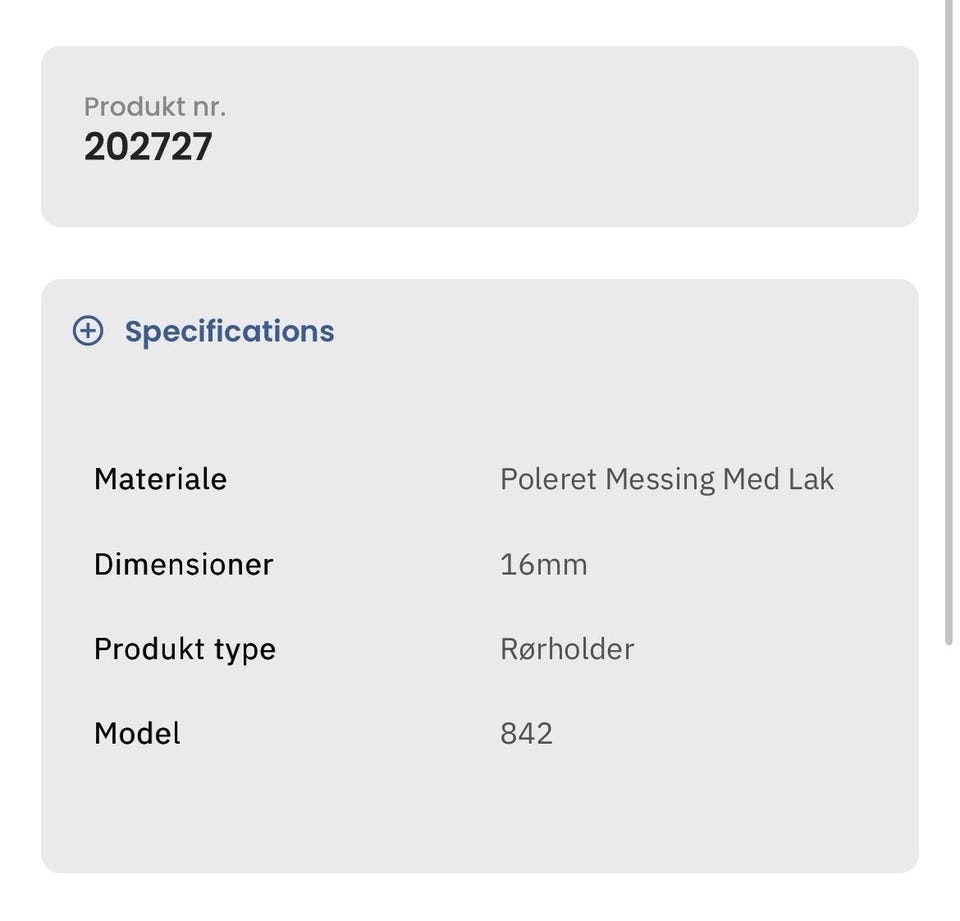Click 'nr.' in the product number label
The height and width of the screenshot is (921, 960).
(x=209, y=107)
